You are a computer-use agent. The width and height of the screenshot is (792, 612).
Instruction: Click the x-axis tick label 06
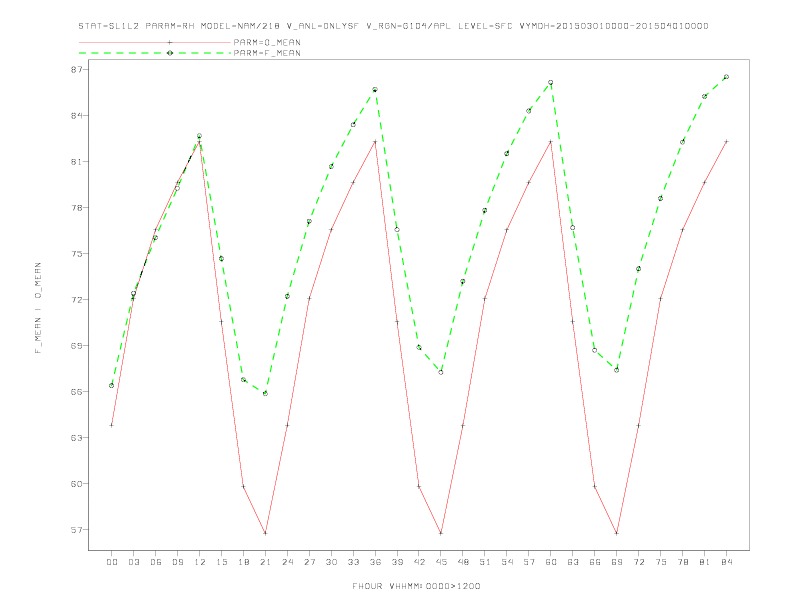[x=156, y=562]
